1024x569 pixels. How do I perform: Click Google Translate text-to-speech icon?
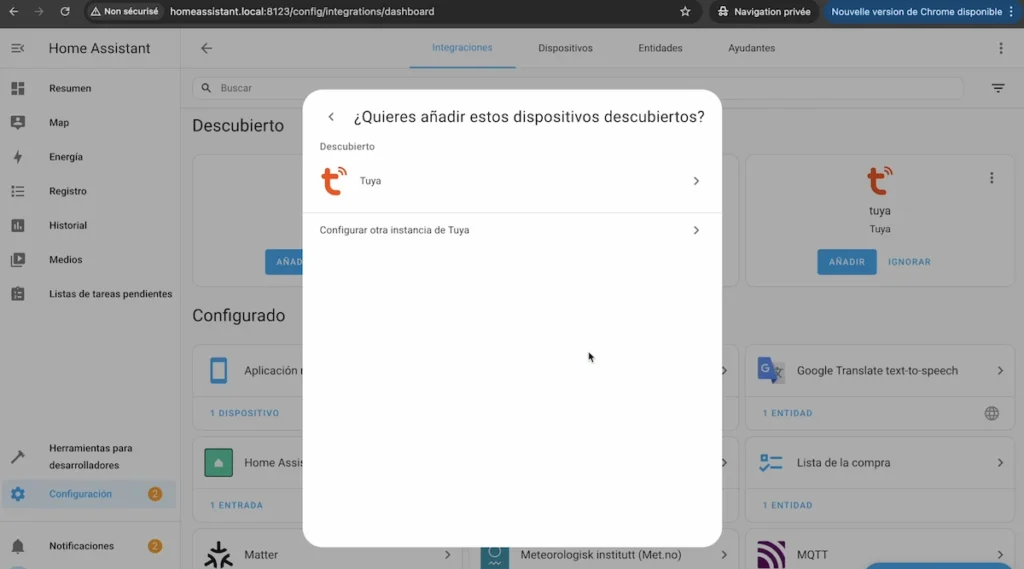pos(771,370)
